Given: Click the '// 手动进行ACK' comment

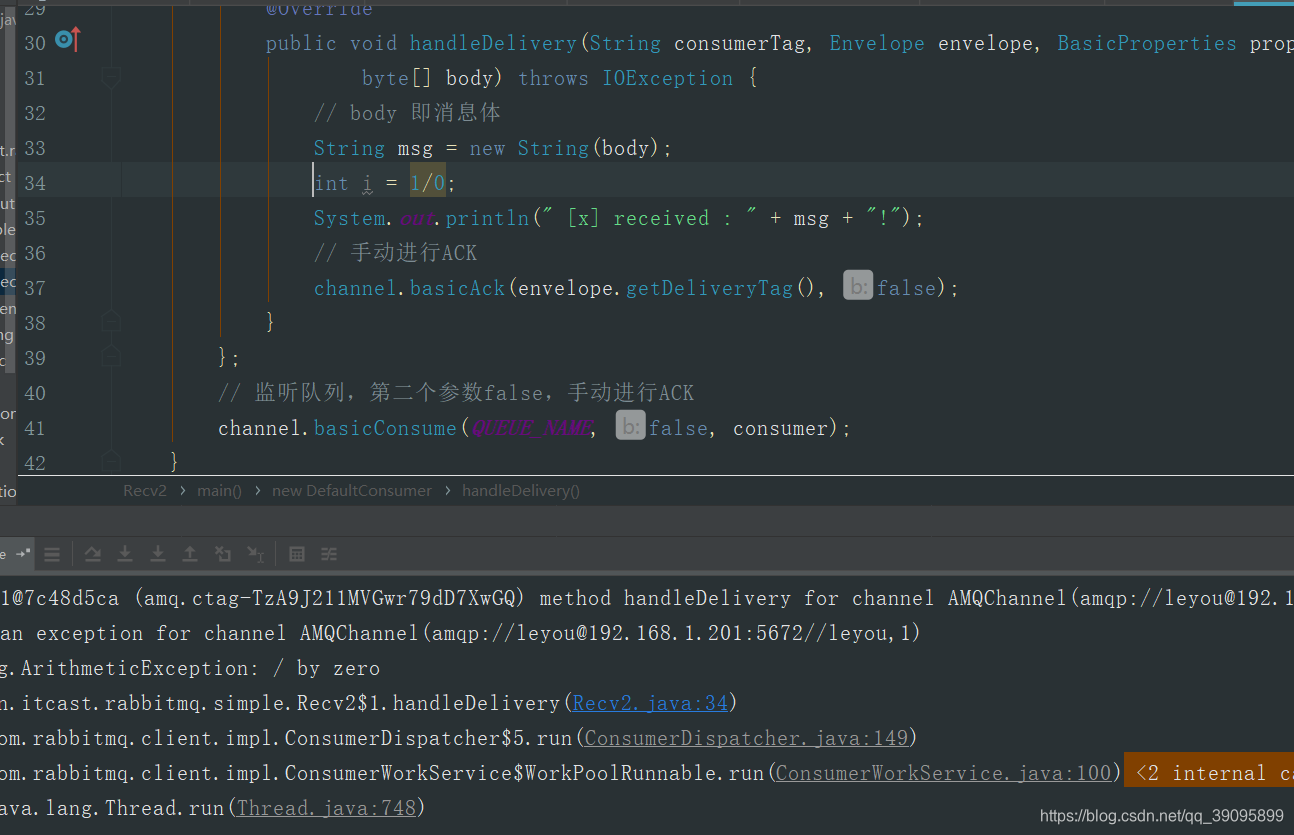Looking at the screenshot, I should pyautogui.click(x=395, y=253).
